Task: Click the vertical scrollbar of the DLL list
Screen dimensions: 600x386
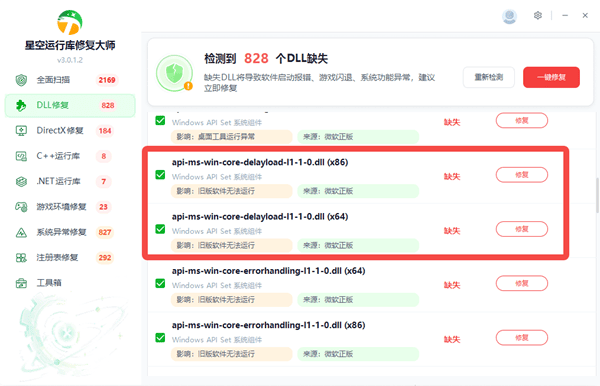Action: pyautogui.click(x=597, y=195)
